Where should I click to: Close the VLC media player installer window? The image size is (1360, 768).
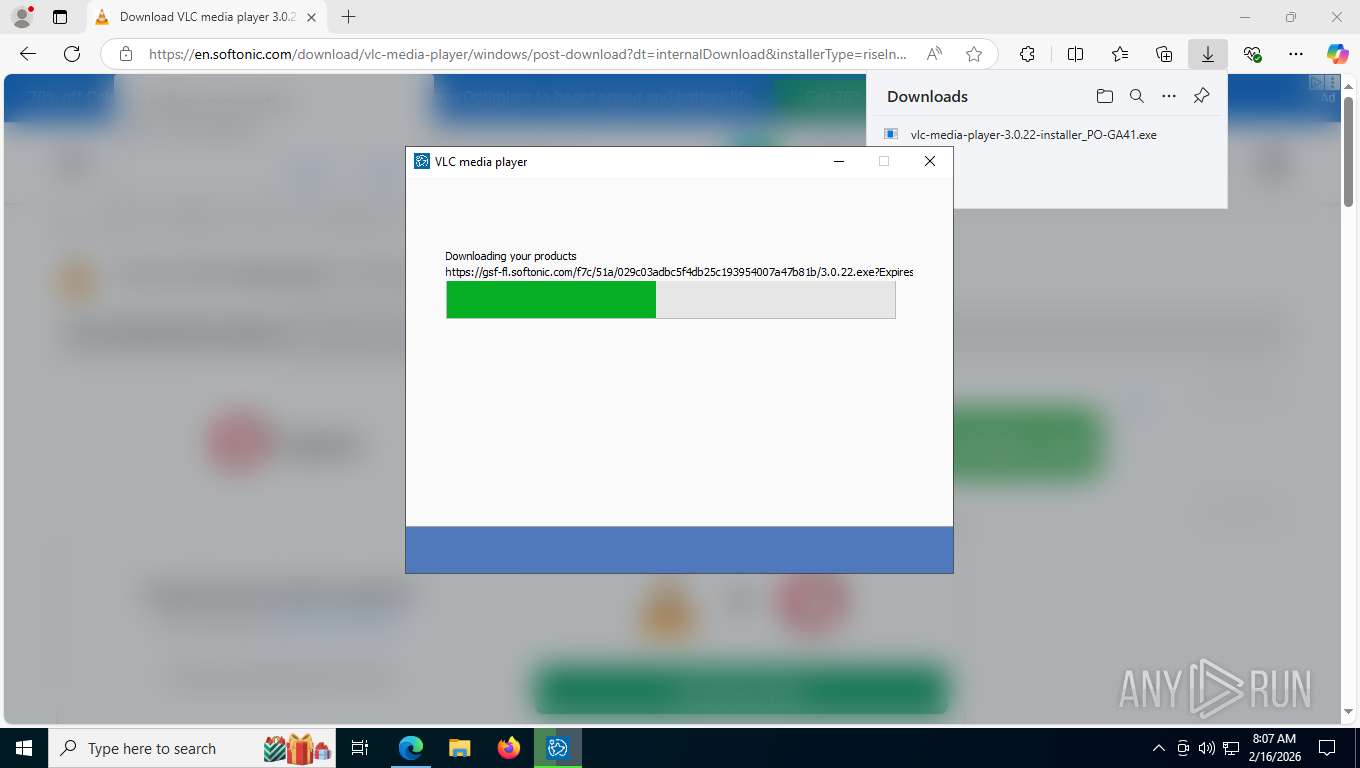point(929,161)
